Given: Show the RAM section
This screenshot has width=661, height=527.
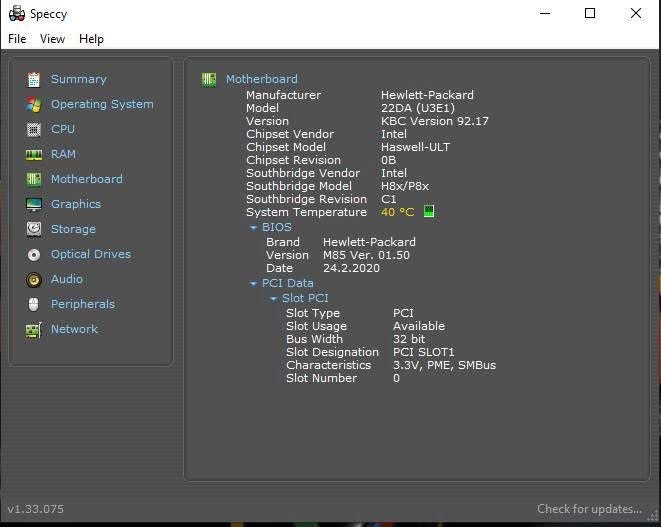Looking at the screenshot, I should [63, 154].
